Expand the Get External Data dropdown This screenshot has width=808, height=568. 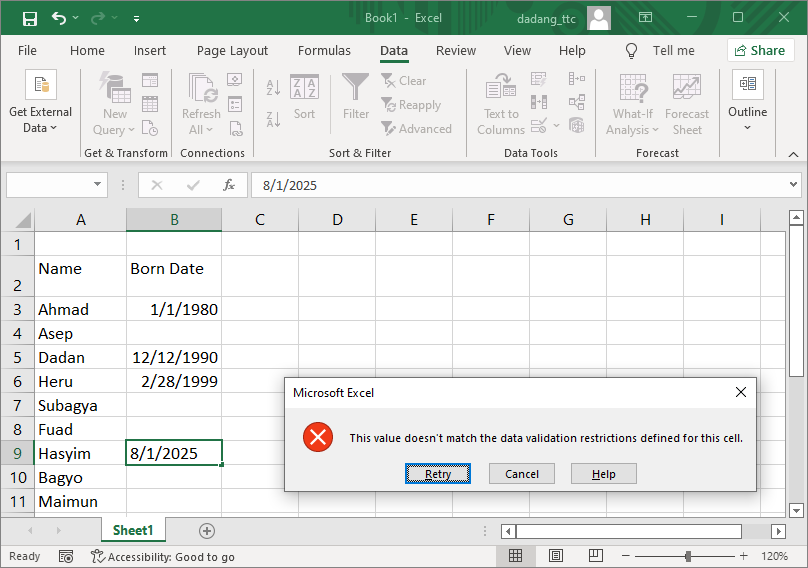pos(41,104)
